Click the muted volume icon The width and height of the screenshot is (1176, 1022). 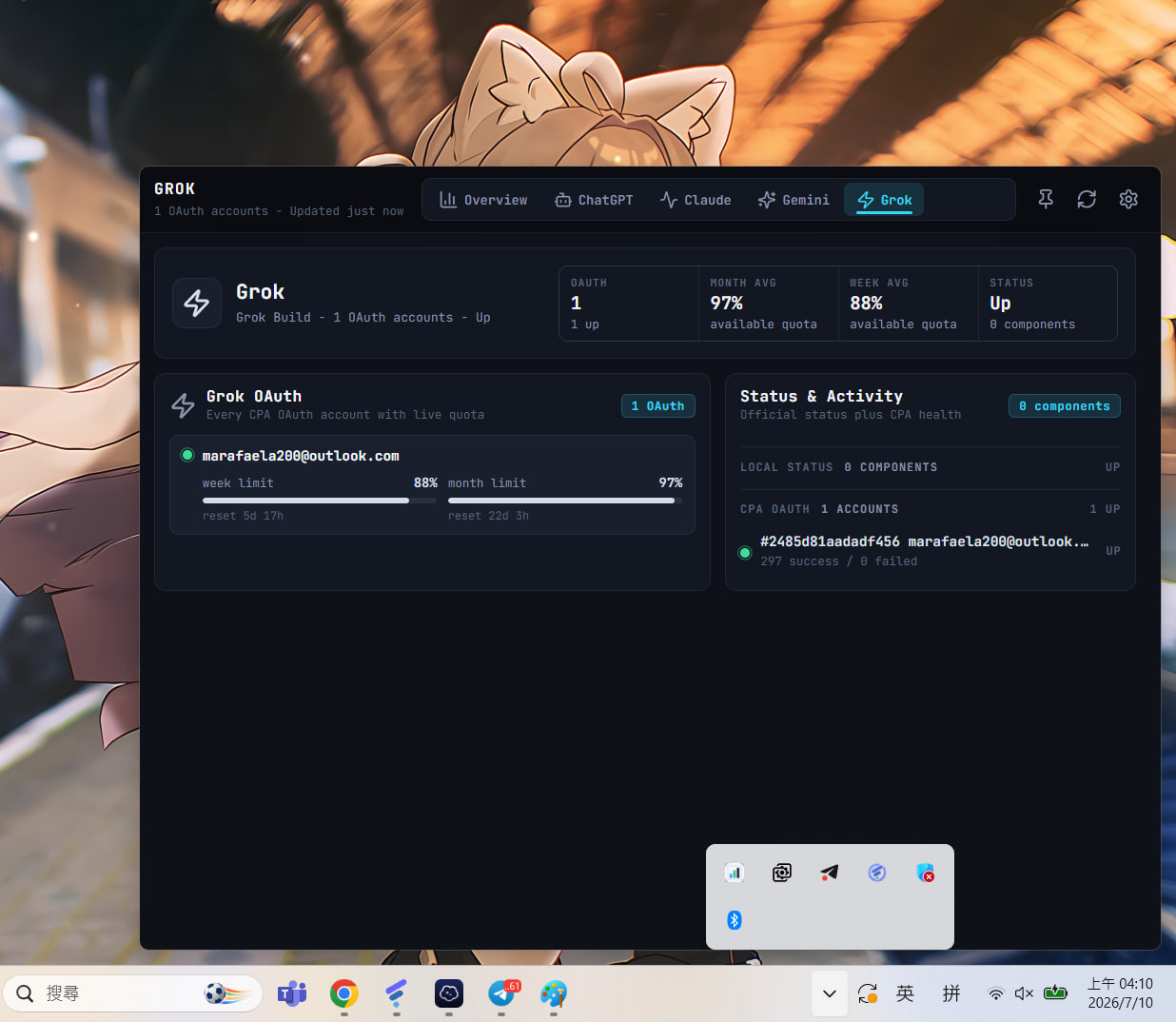(x=1024, y=993)
